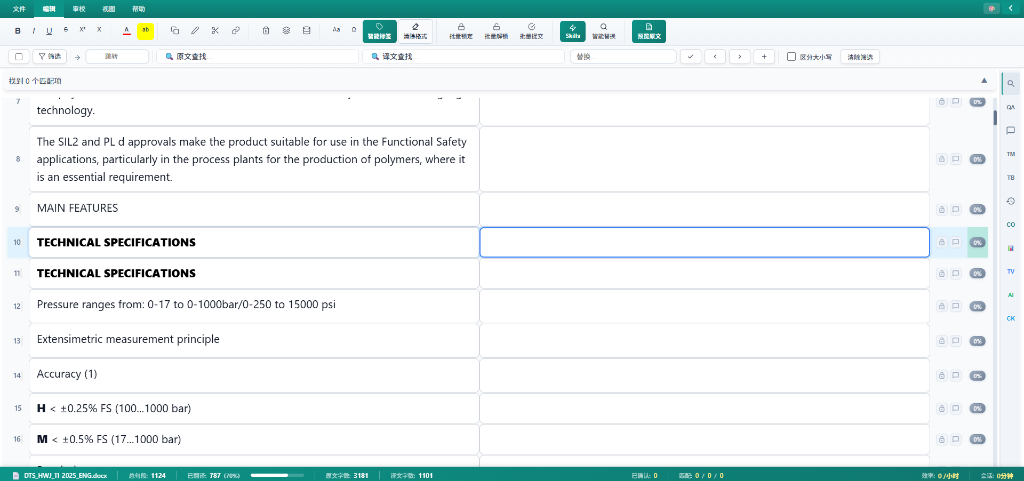
Task: Toggle underline formatting
Action: click(50, 31)
